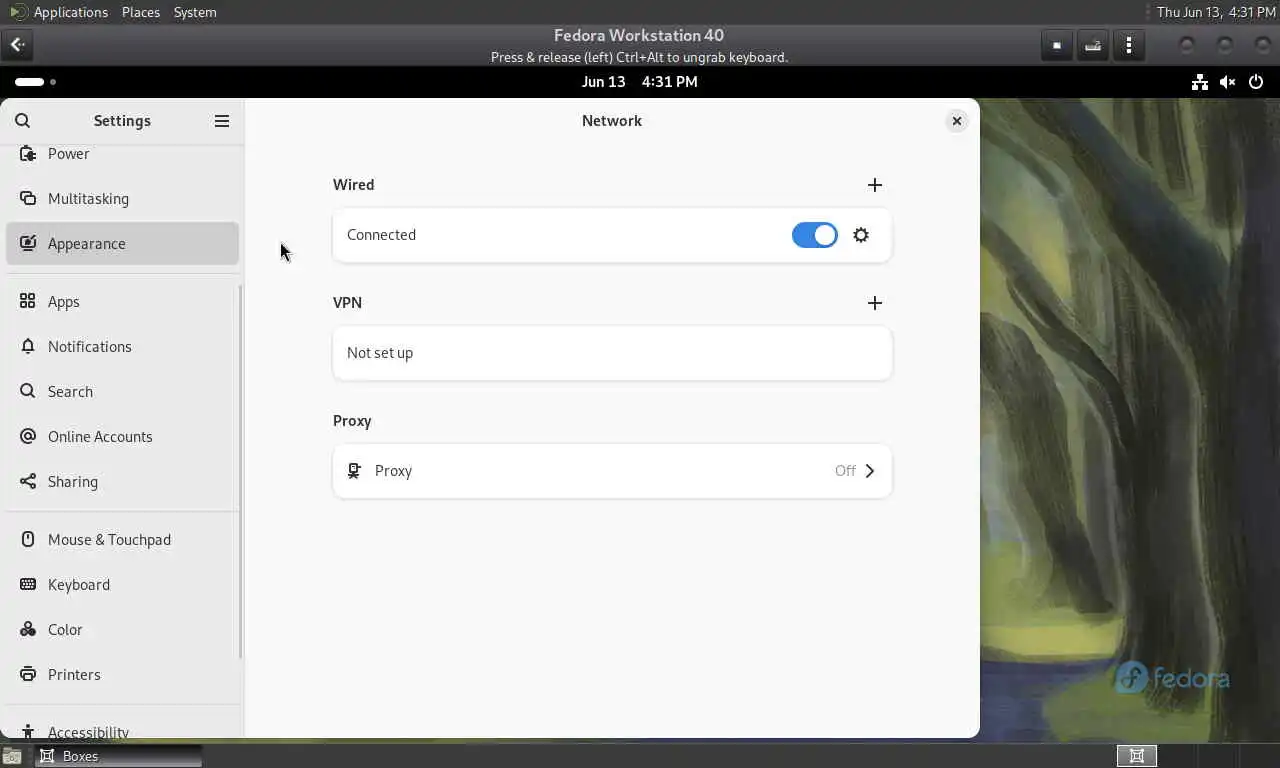The height and width of the screenshot is (768, 1280).
Task: Select Printers in the sidebar
Action: (x=123, y=675)
